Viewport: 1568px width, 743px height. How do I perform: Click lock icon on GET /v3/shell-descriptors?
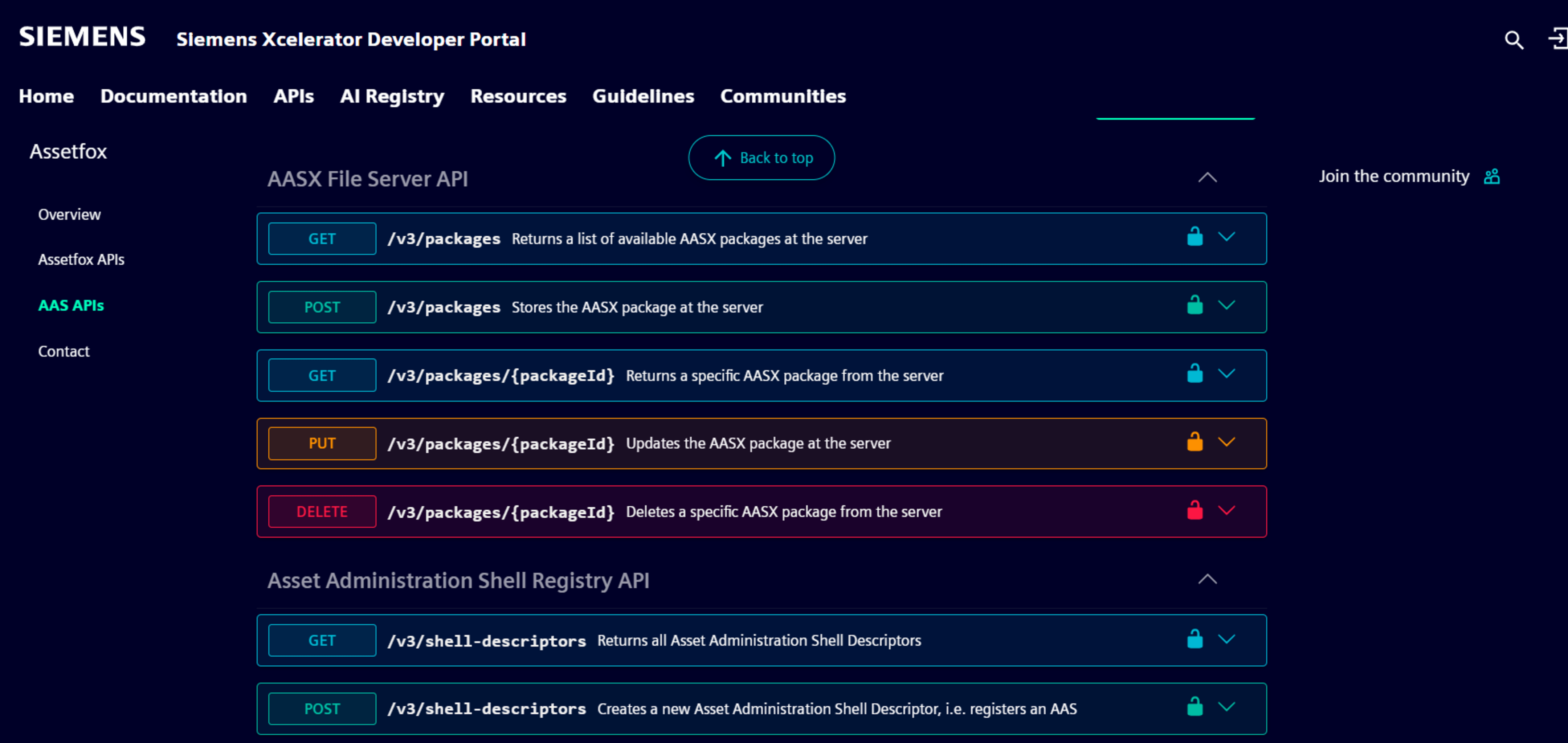tap(1195, 638)
